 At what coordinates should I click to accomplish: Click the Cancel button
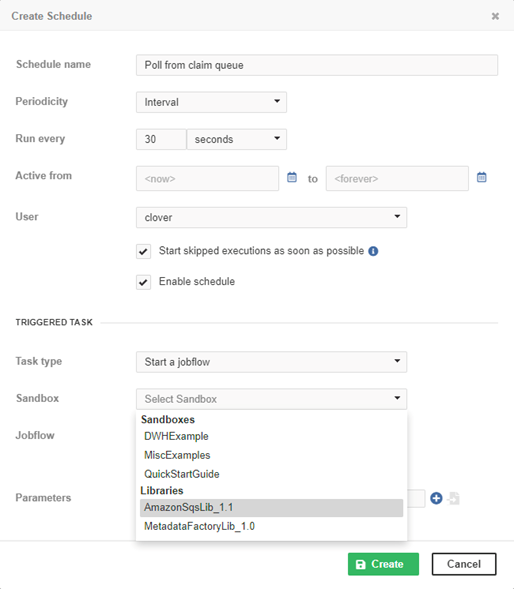(464, 564)
